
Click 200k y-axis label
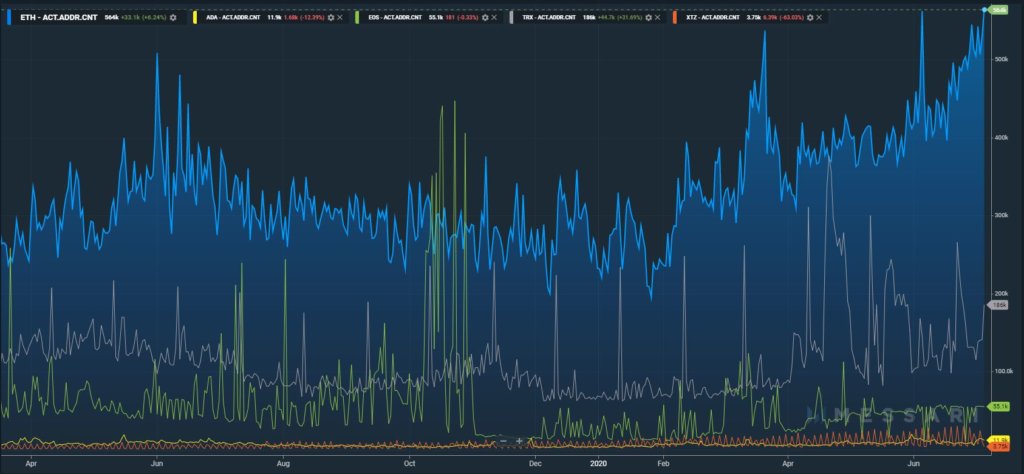1001,293
